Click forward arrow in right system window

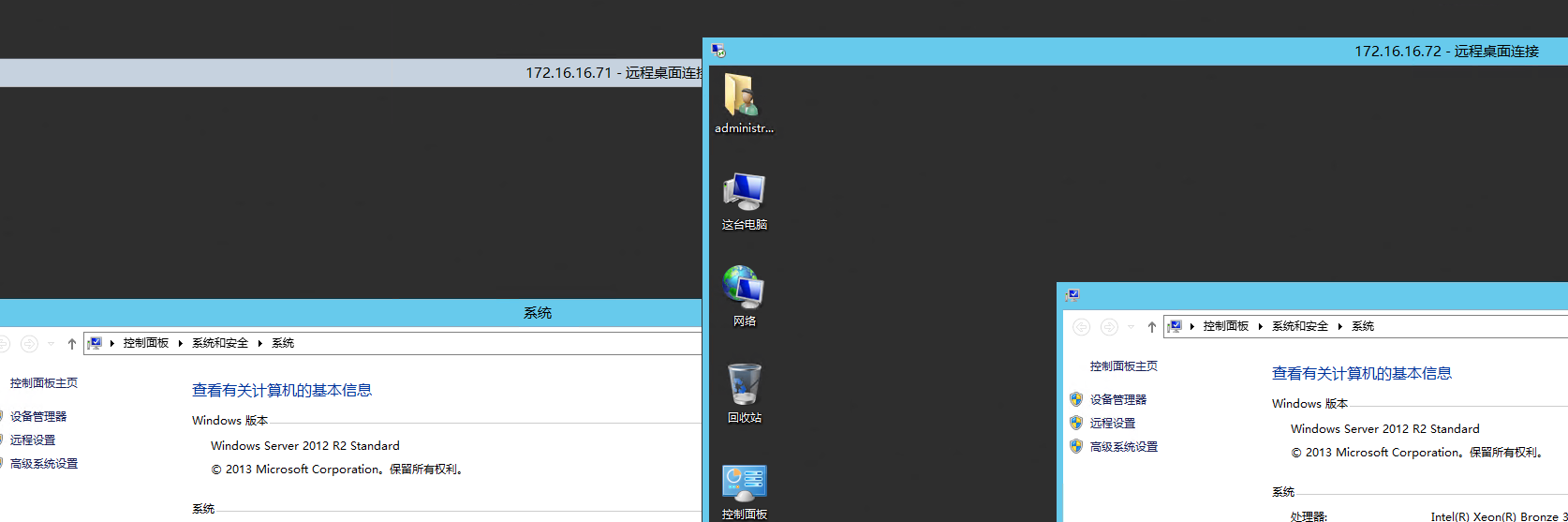(1109, 327)
